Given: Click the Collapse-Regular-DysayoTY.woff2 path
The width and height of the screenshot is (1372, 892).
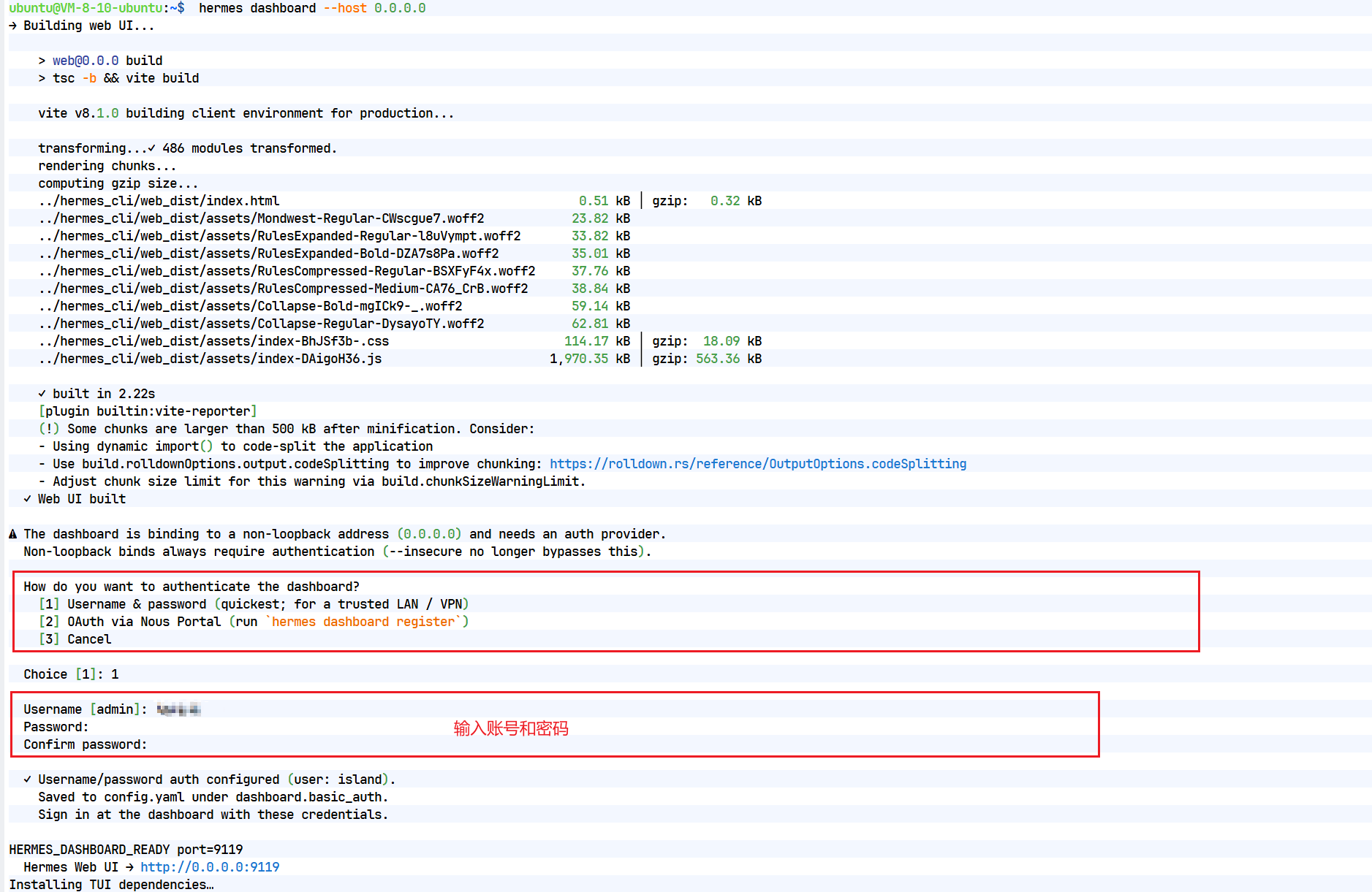Looking at the screenshot, I should [x=261, y=324].
